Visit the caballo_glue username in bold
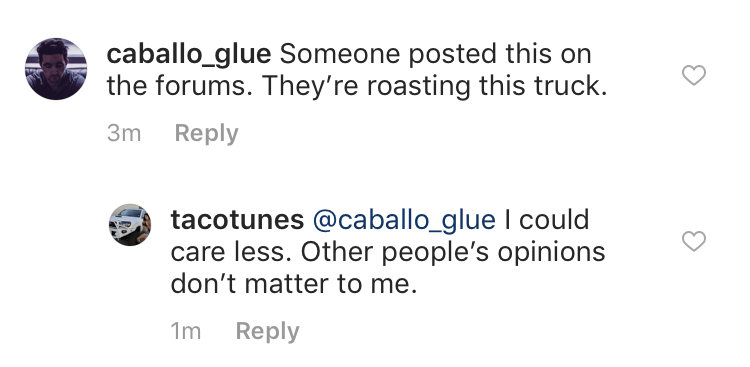Screen dimensions: 750x367 (x=188, y=56)
